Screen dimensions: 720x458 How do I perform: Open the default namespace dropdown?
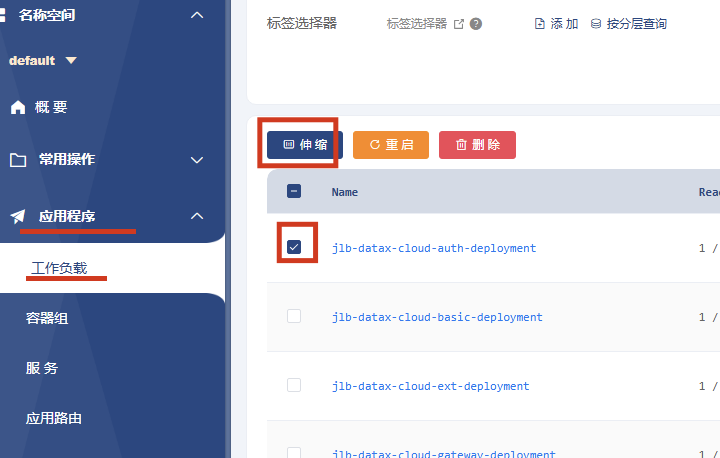[70, 60]
